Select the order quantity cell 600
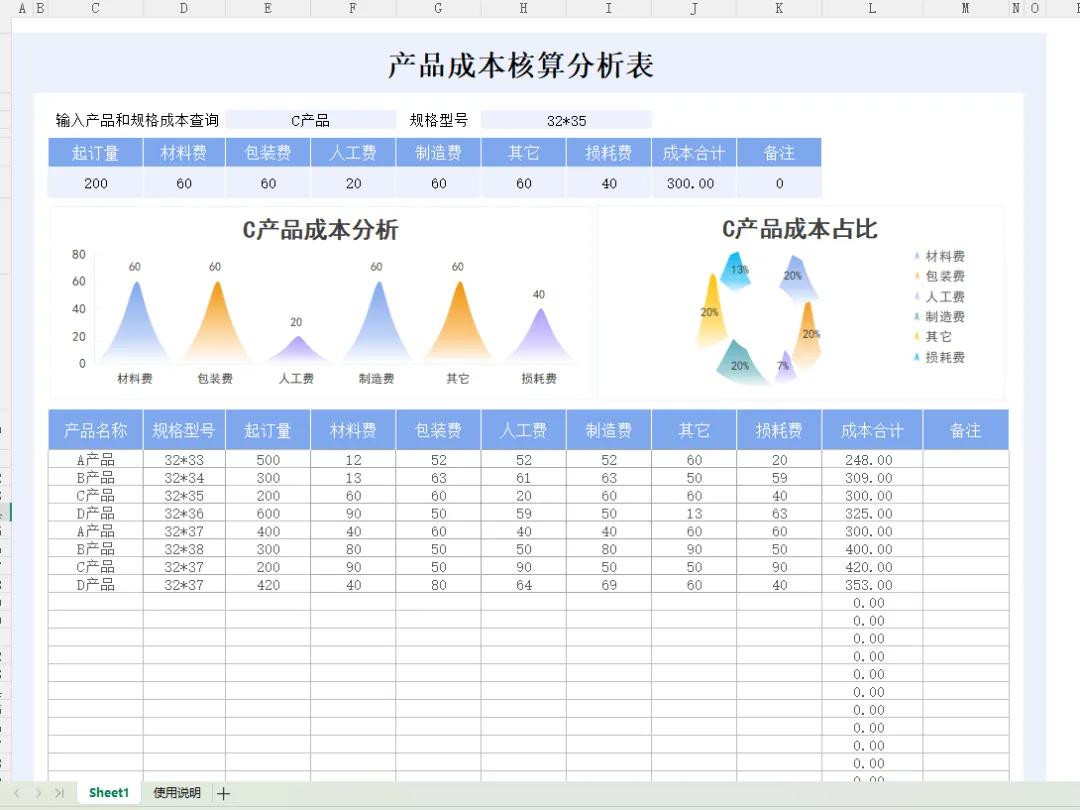 (268, 513)
